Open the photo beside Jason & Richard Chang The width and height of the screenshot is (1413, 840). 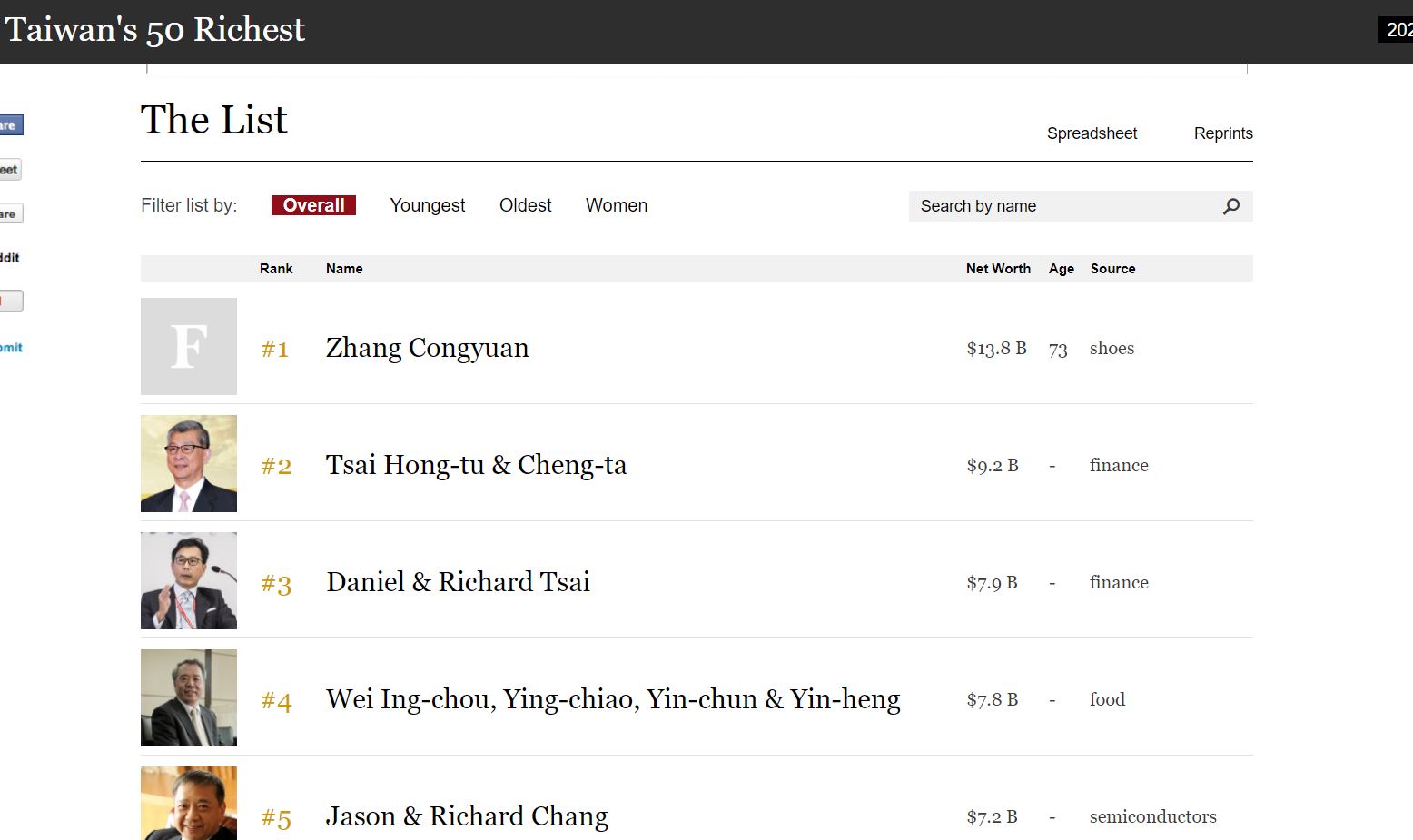[189, 804]
